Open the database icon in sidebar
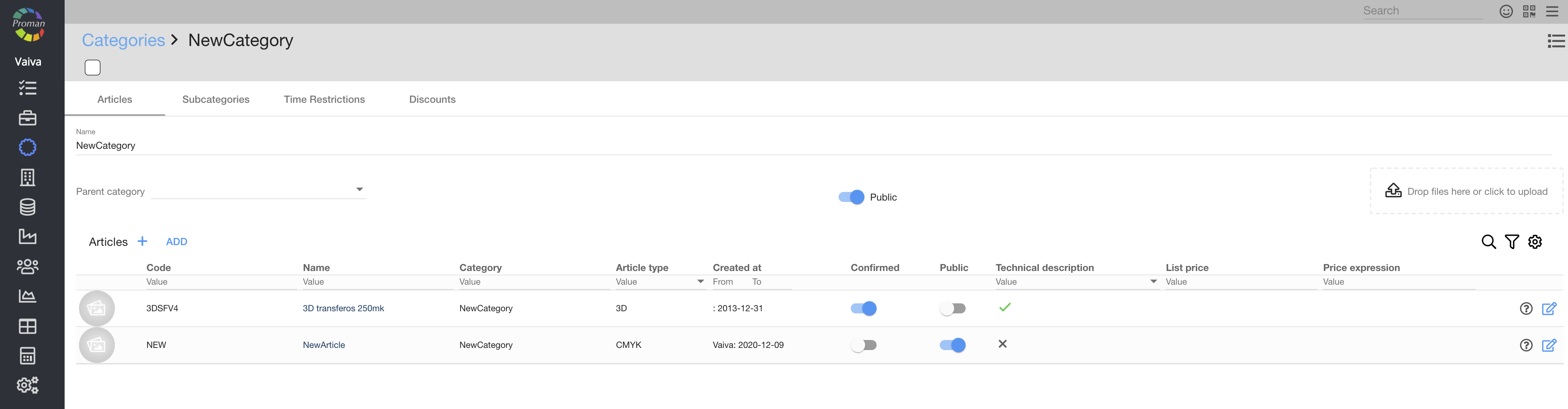The image size is (1568, 409). coord(27,207)
